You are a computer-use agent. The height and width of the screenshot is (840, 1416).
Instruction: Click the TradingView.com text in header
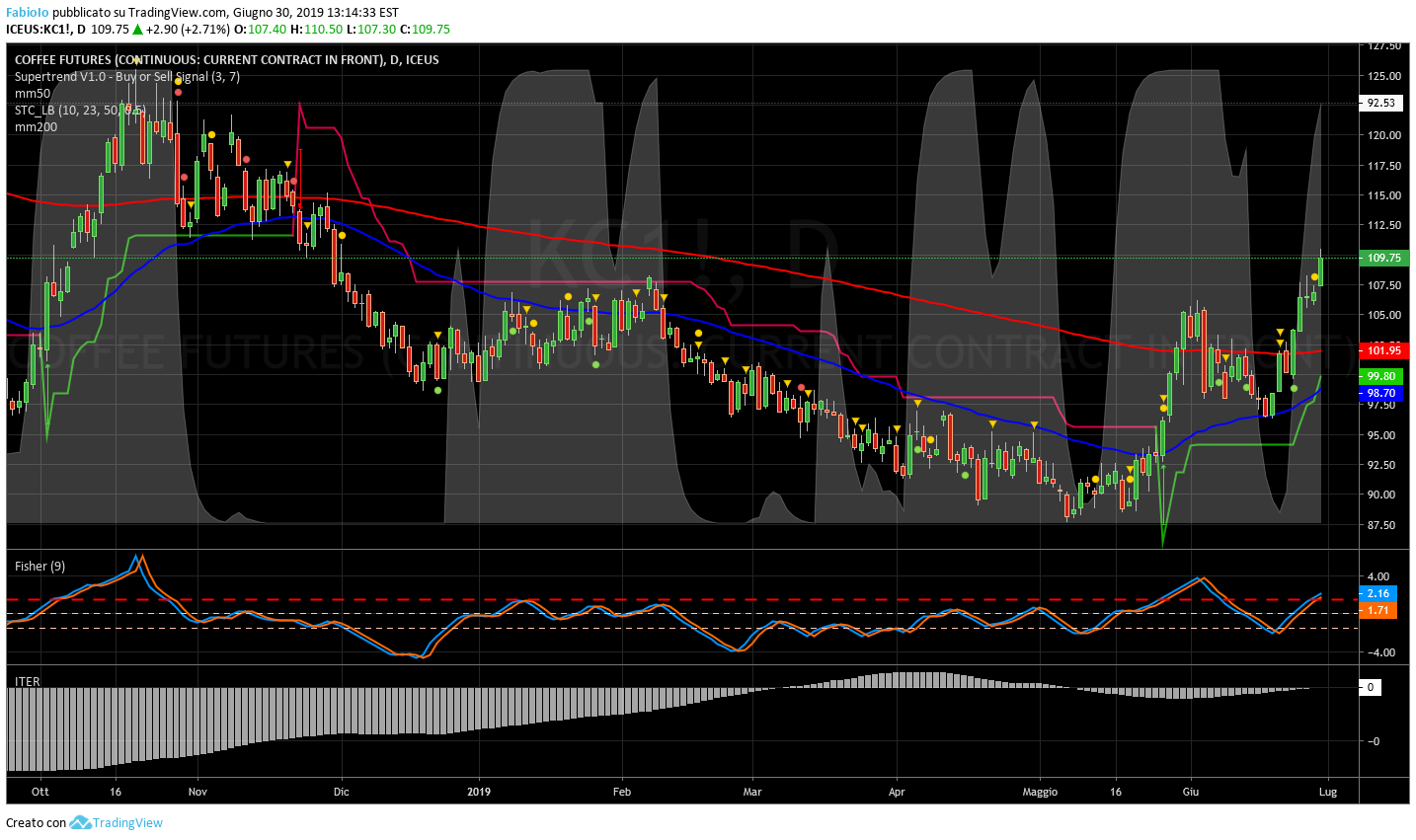coord(178,13)
